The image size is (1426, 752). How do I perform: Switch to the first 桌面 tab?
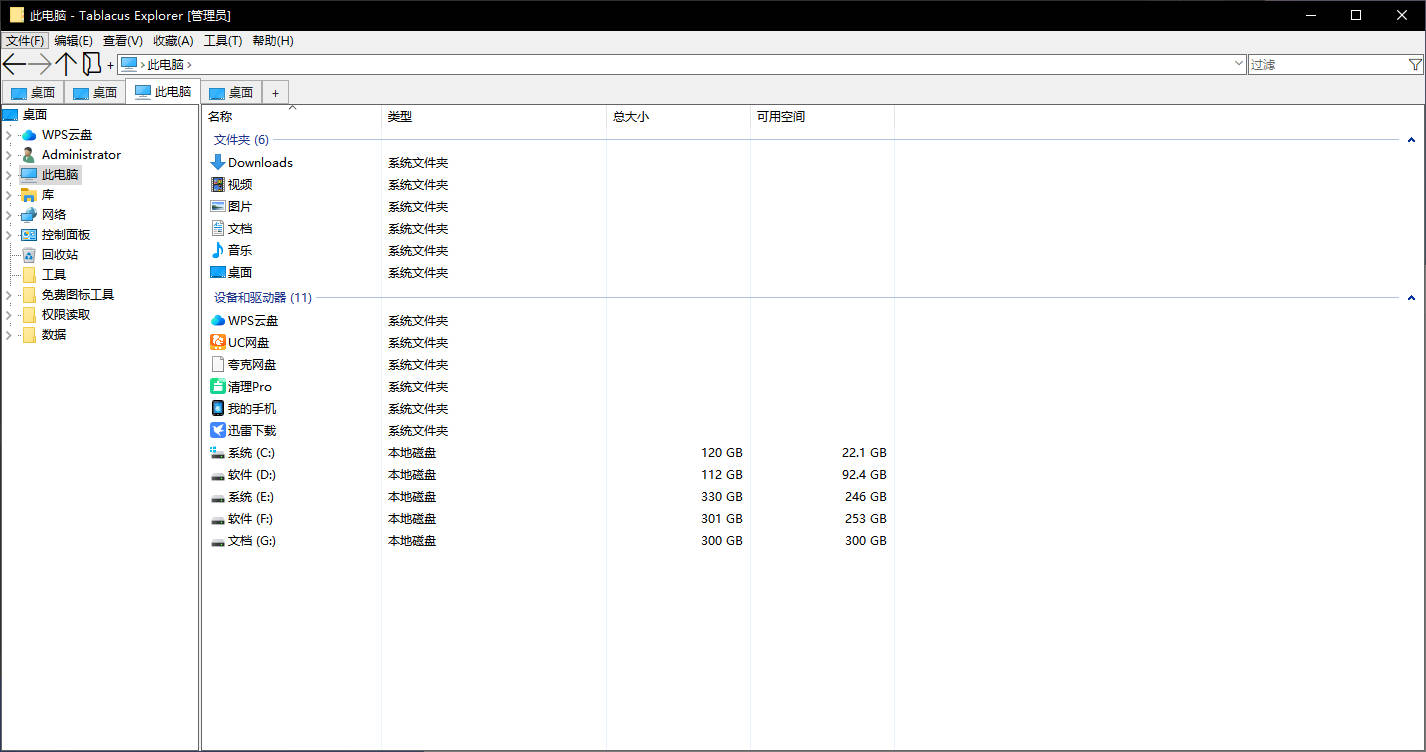pos(33,91)
